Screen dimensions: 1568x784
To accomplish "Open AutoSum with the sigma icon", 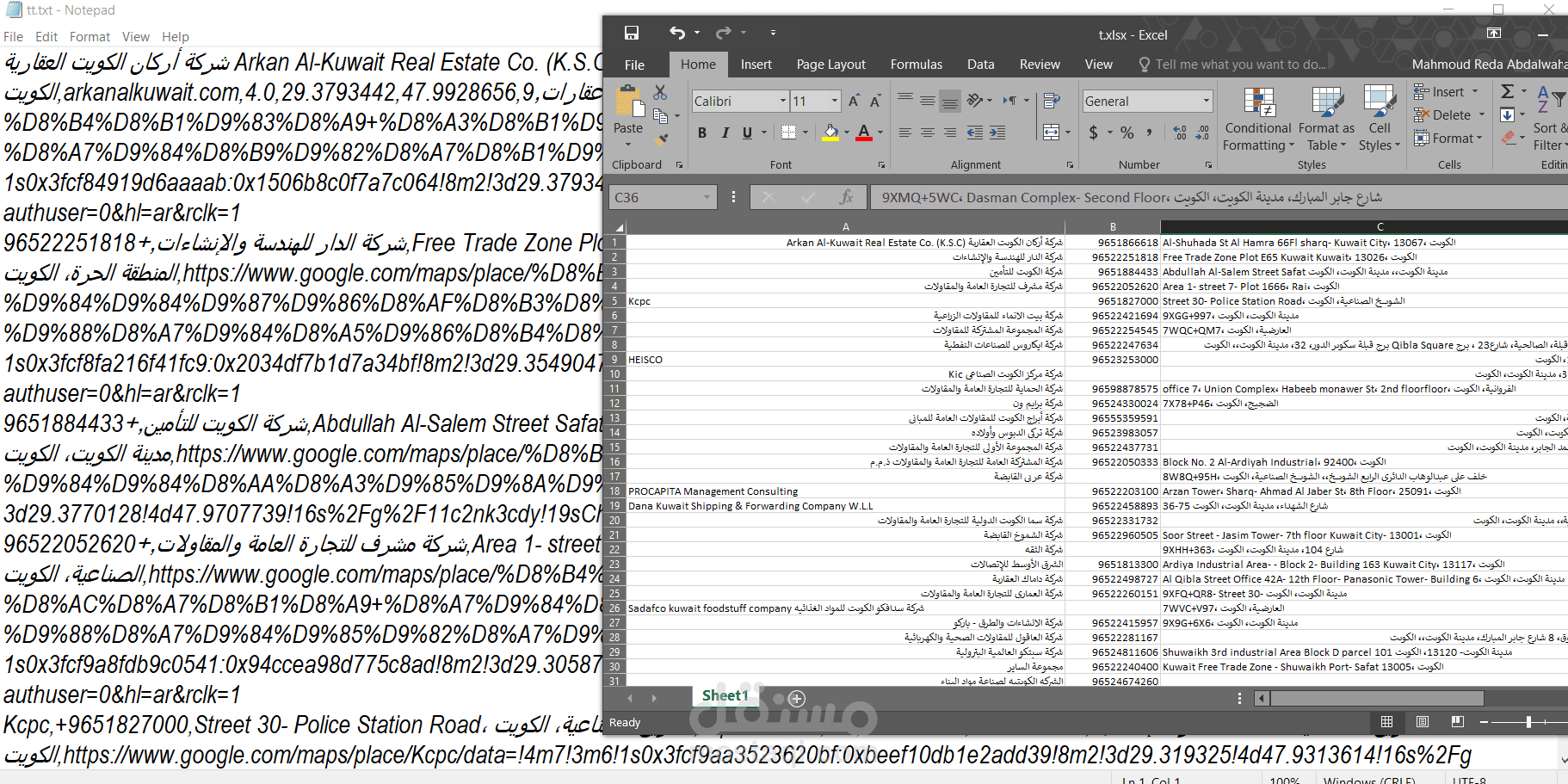I will [1508, 91].
